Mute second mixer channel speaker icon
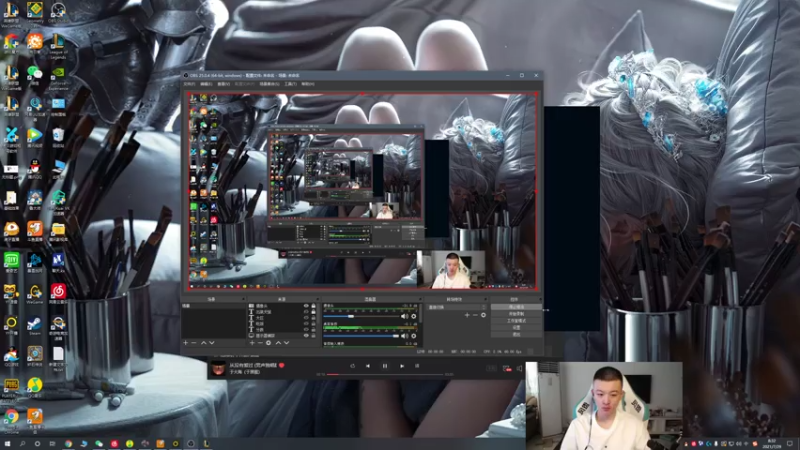 405,336
